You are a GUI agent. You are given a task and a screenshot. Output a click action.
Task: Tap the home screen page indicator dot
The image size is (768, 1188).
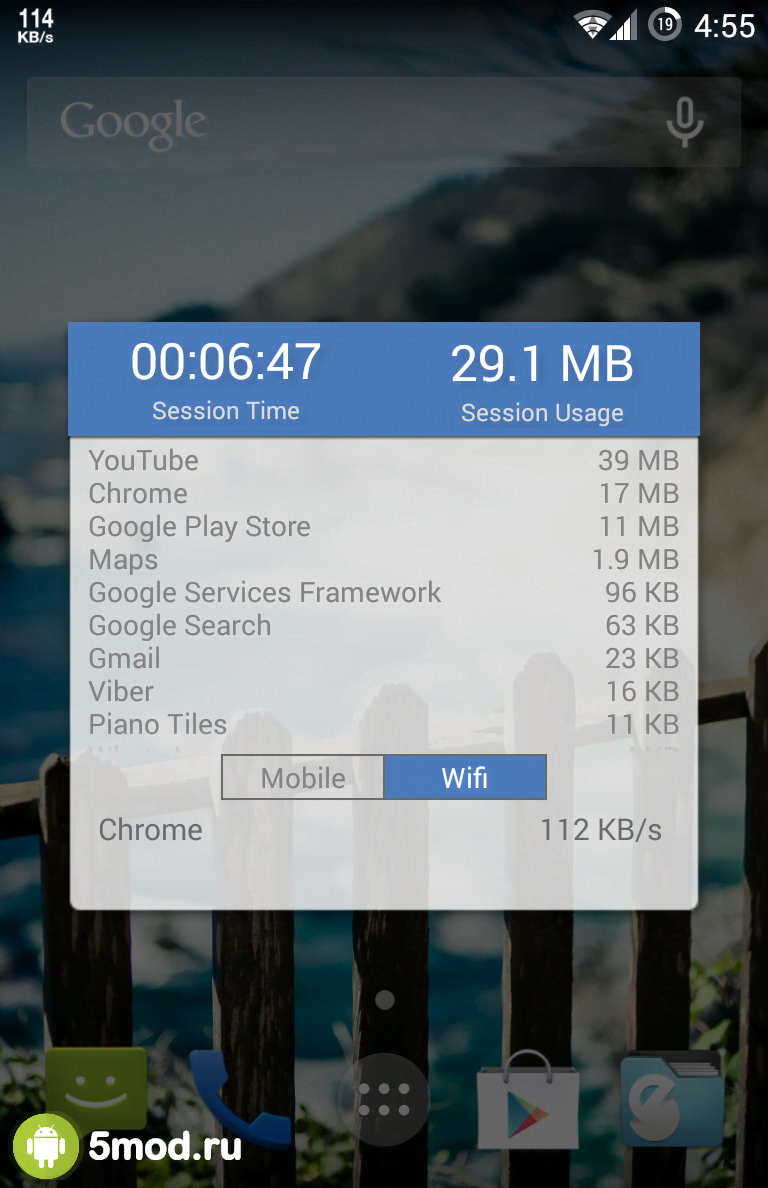click(x=385, y=1000)
